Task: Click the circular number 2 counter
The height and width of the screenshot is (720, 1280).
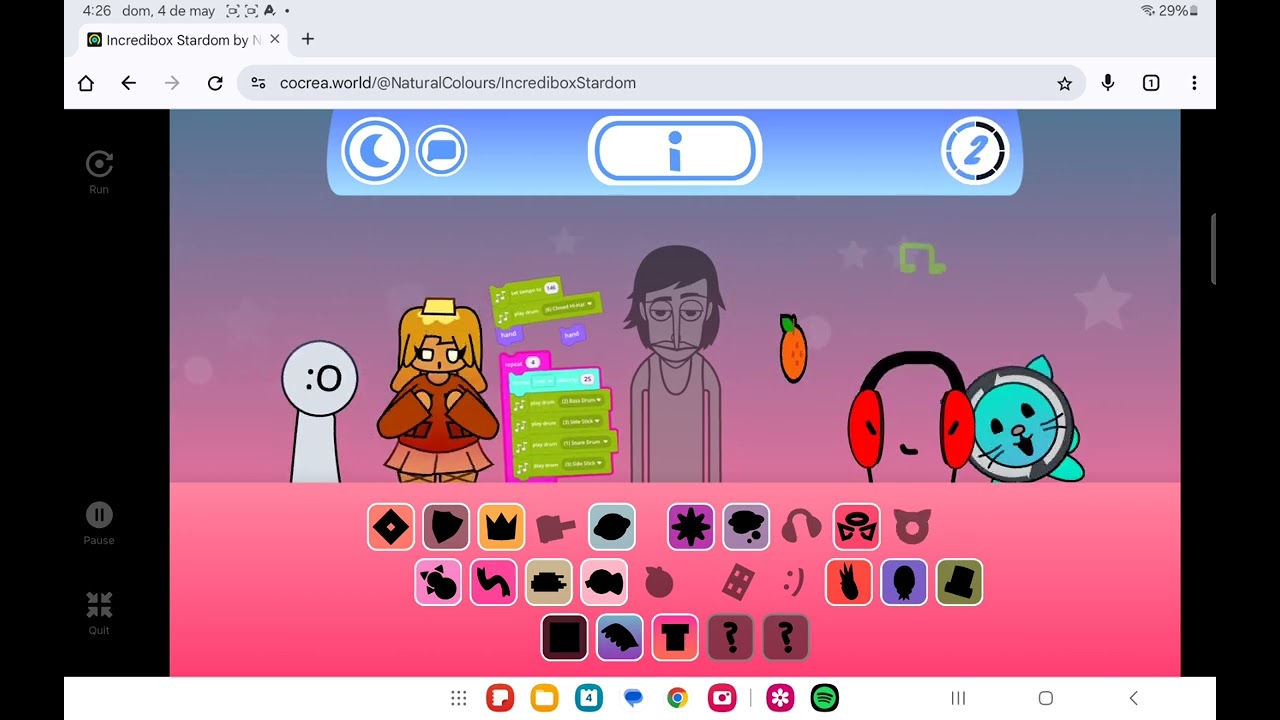Action: coord(975,151)
